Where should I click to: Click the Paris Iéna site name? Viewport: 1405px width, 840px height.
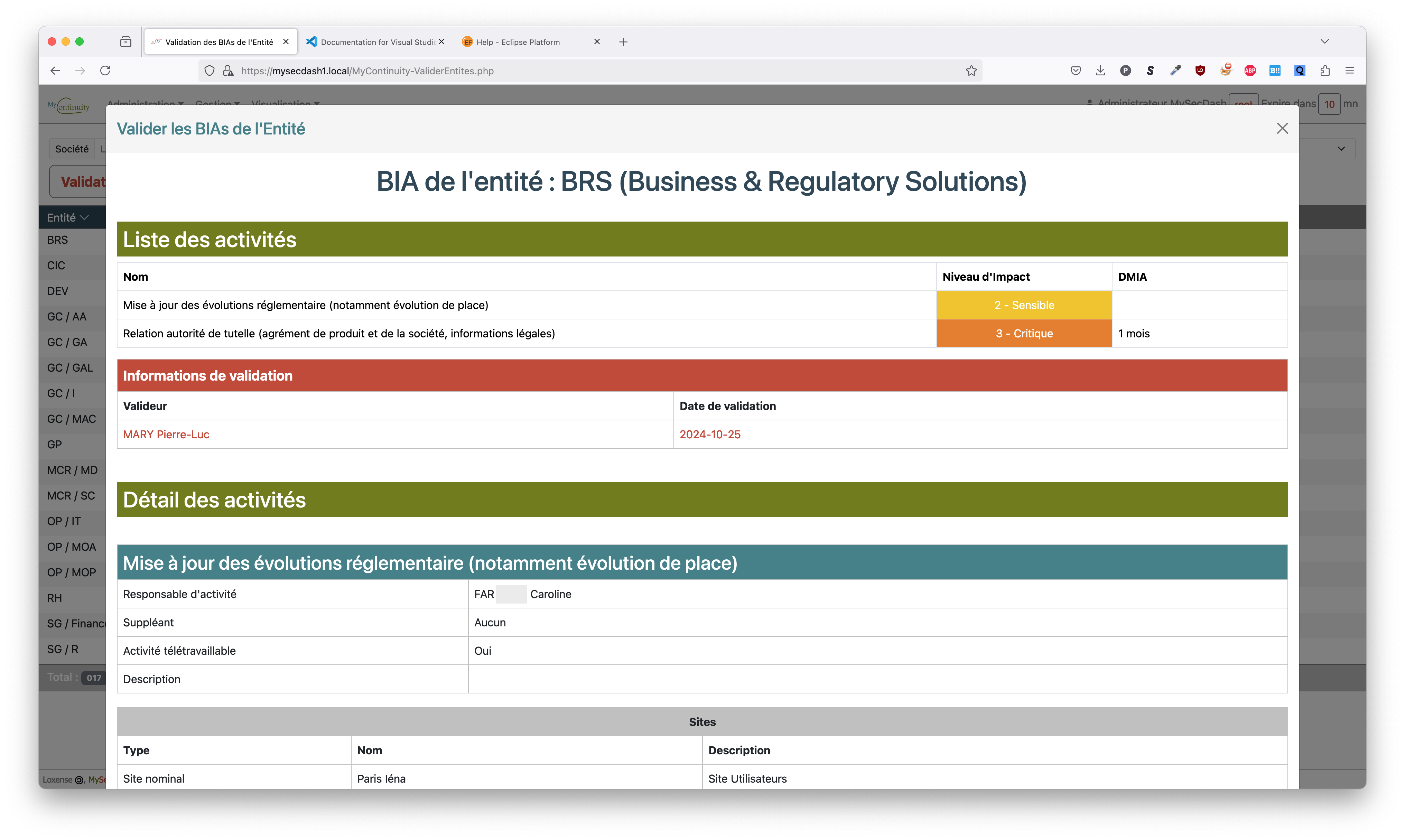[x=382, y=779]
